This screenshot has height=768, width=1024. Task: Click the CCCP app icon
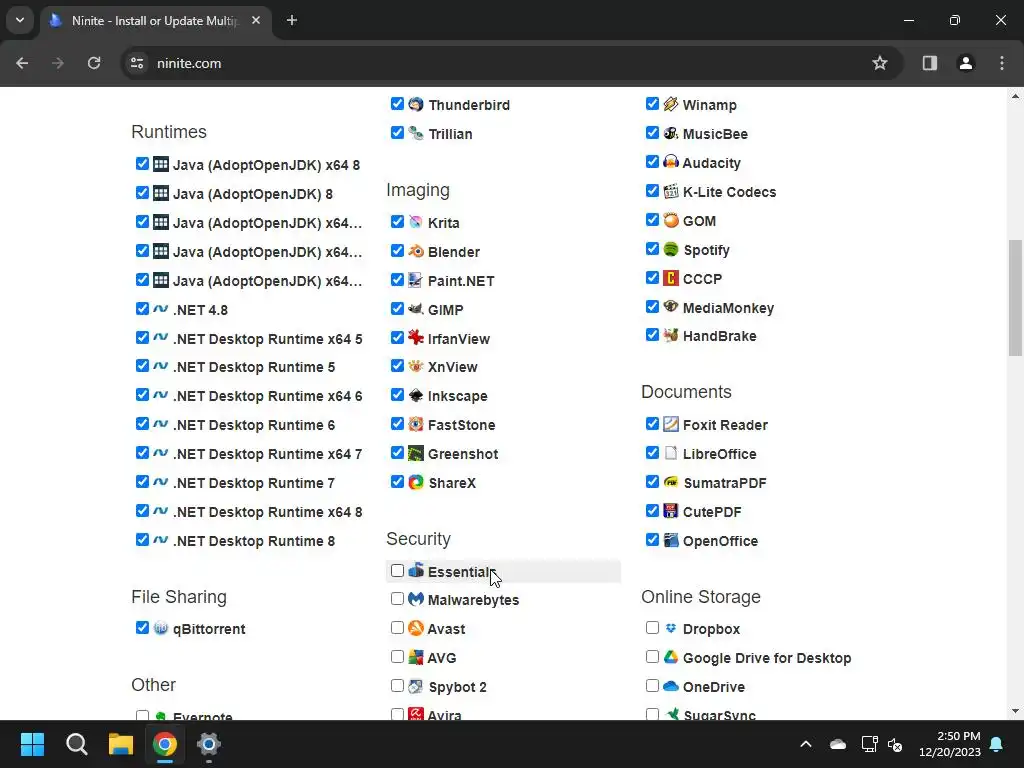[x=671, y=278]
